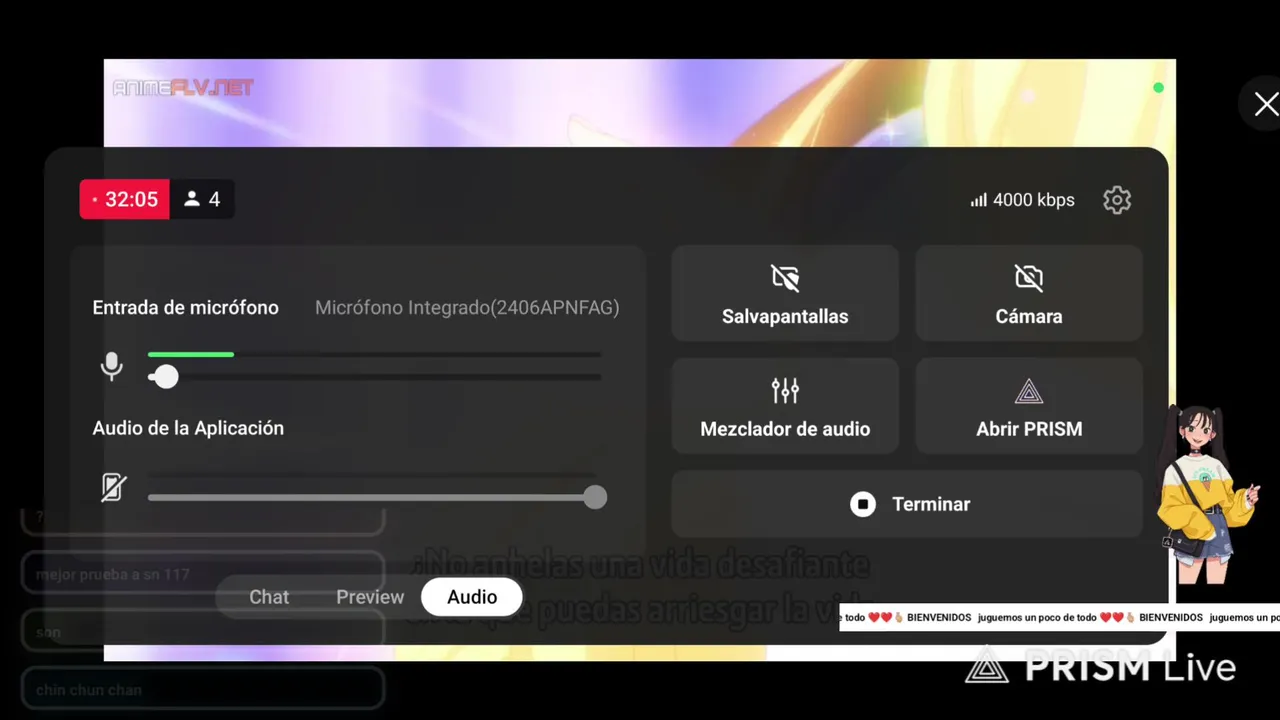
Task: Click the Entrada de micrófono label
Action: (x=186, y=308)
